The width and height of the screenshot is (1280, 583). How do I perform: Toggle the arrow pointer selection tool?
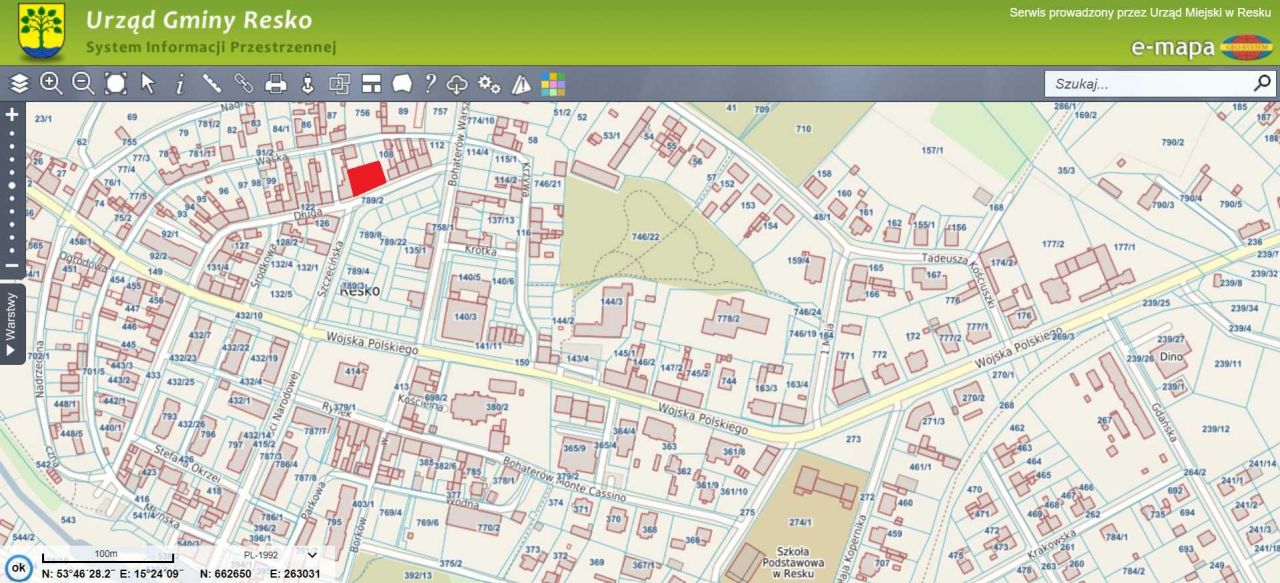pyautogui.click(x=148, y=84)
